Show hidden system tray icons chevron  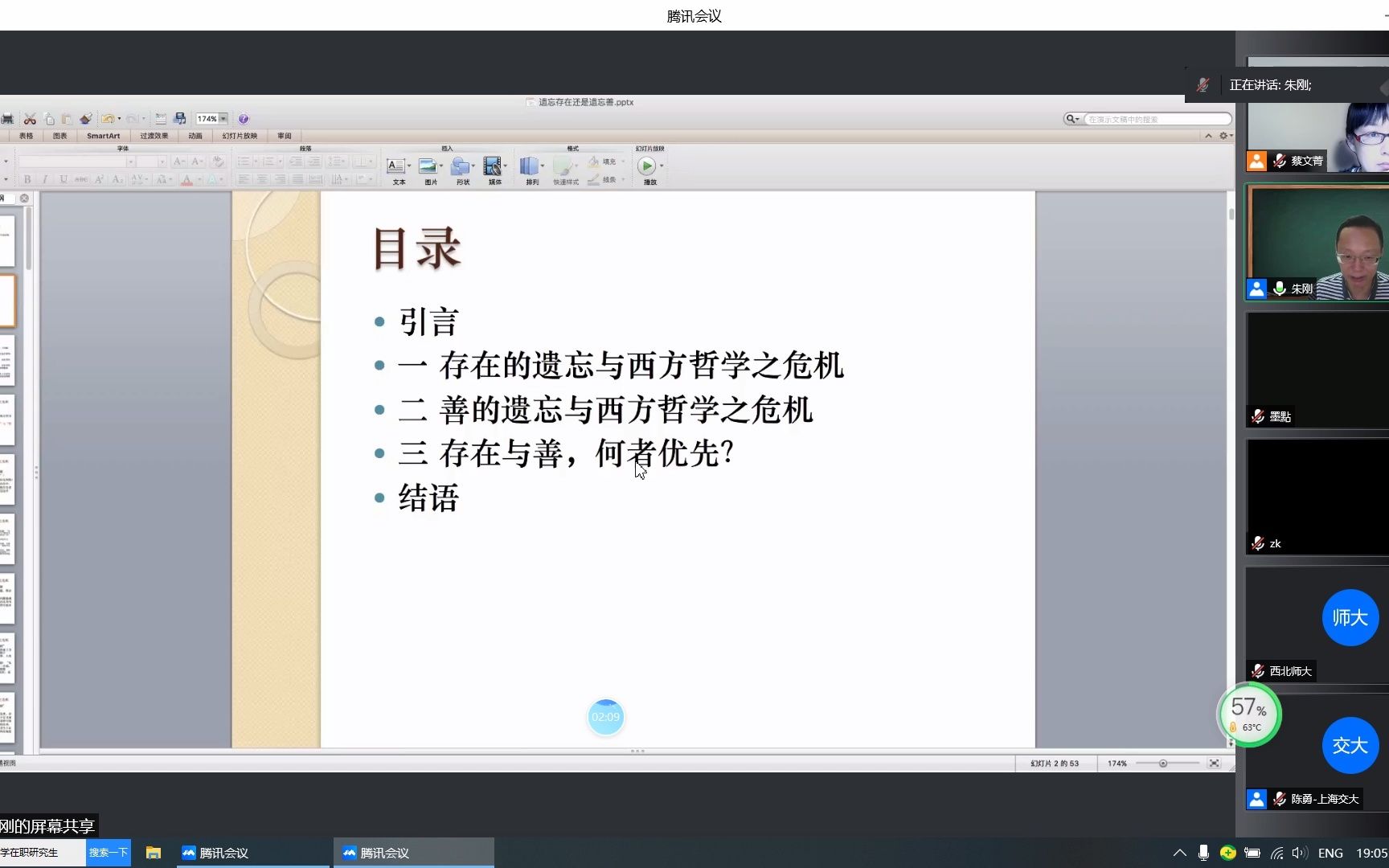pos(1179,853)
